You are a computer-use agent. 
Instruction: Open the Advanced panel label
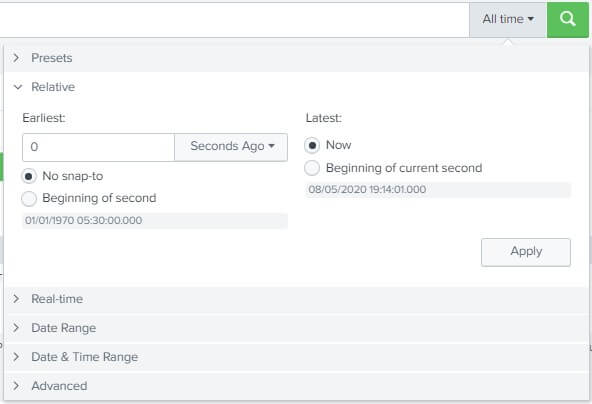(x=59, y=386)
